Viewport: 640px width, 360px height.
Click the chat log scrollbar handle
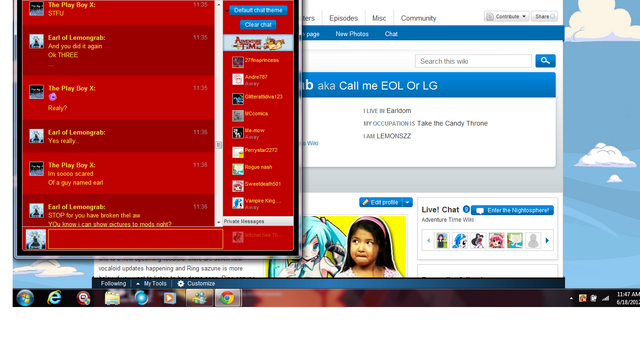(218, 145)
